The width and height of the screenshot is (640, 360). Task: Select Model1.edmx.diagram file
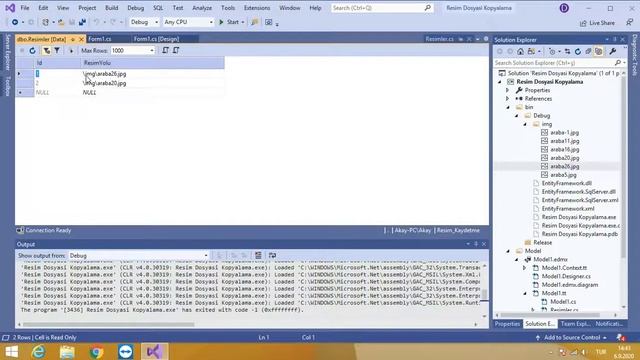coord(570,285)
